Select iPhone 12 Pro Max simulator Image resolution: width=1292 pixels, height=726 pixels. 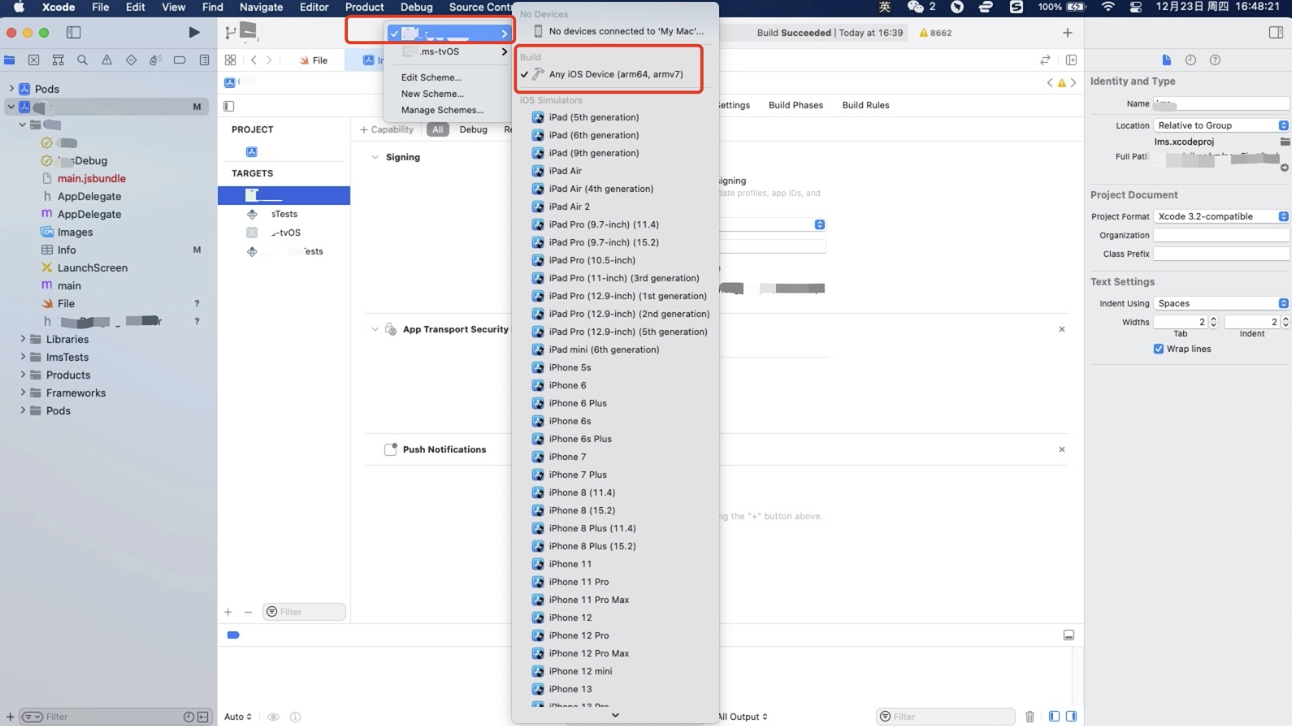[x=615, y=653]
